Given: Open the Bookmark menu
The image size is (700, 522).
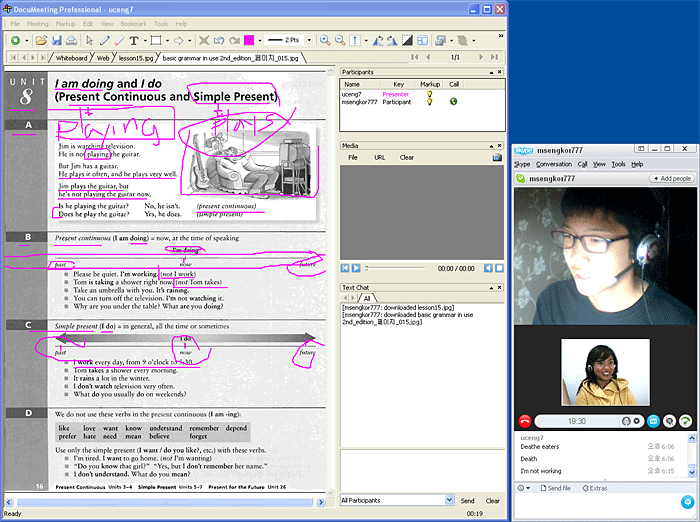Looking at the screenshot, I should (133, 24).
